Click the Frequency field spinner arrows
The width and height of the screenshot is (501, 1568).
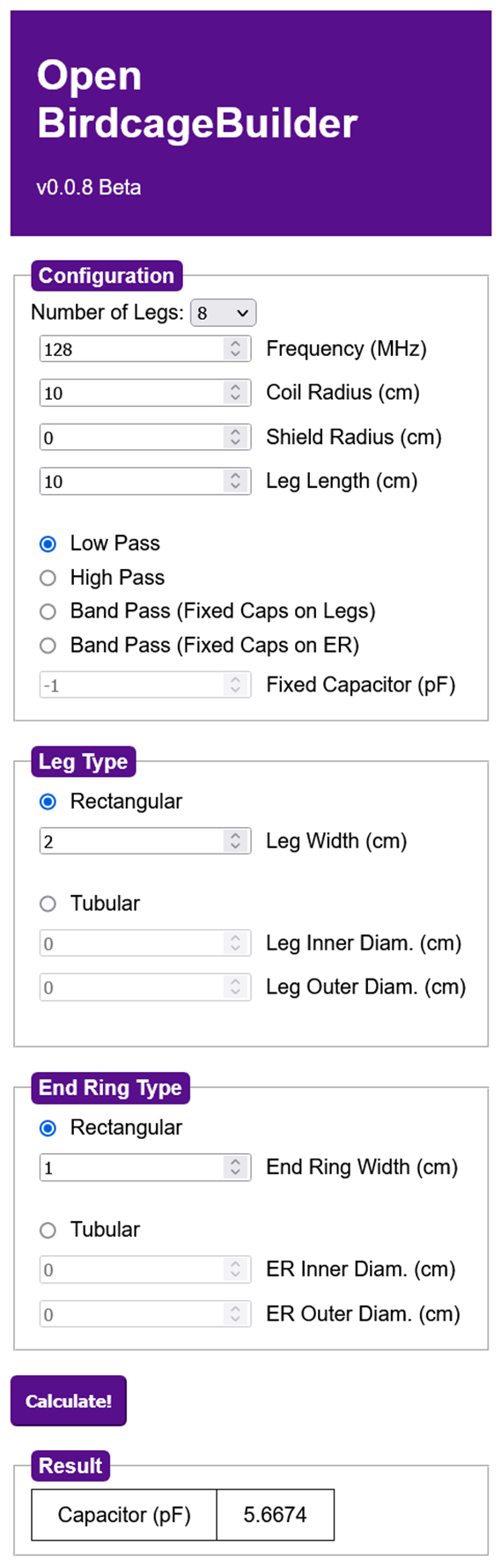[x=235, y=349]
